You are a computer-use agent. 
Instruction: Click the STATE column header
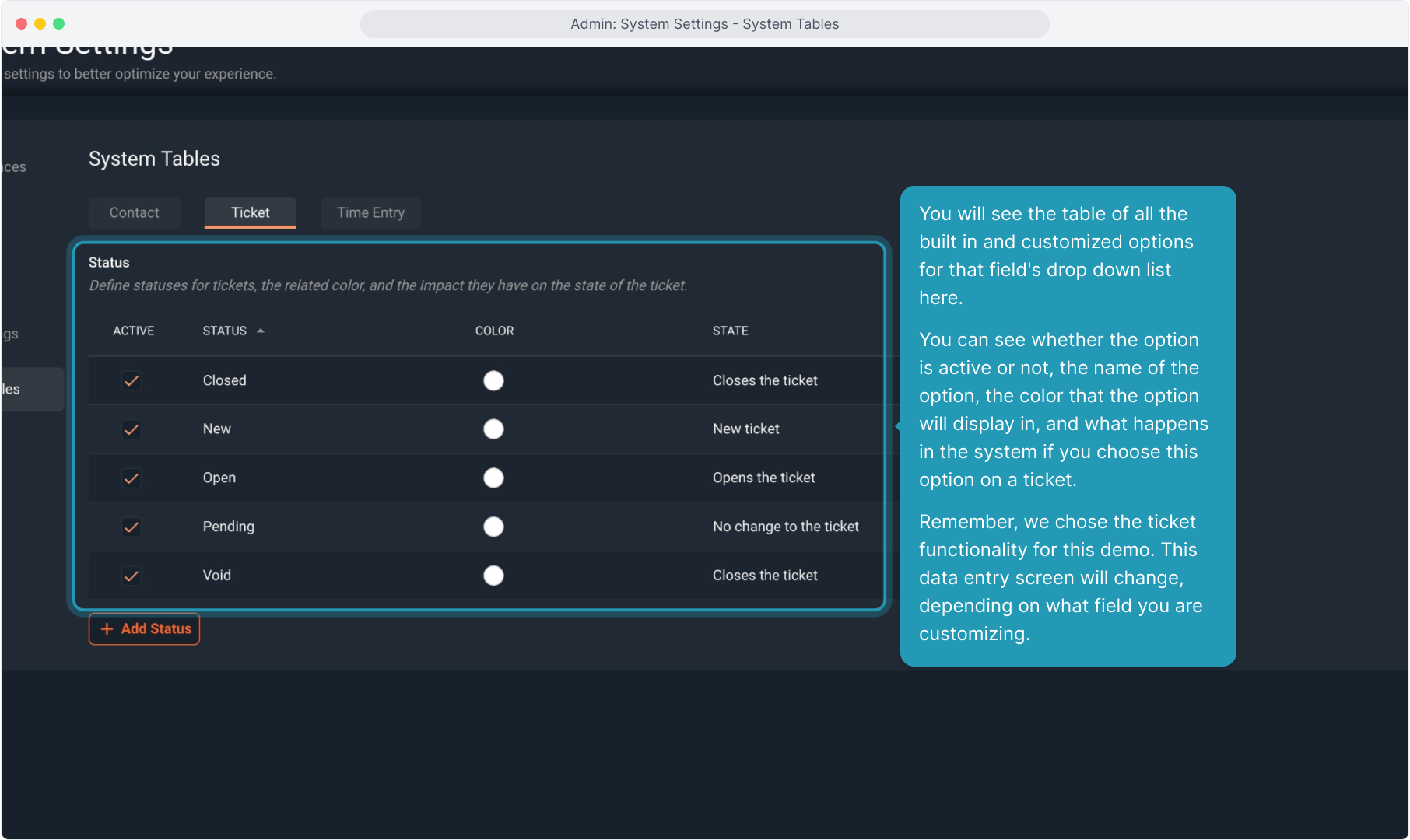pos(730,331)
